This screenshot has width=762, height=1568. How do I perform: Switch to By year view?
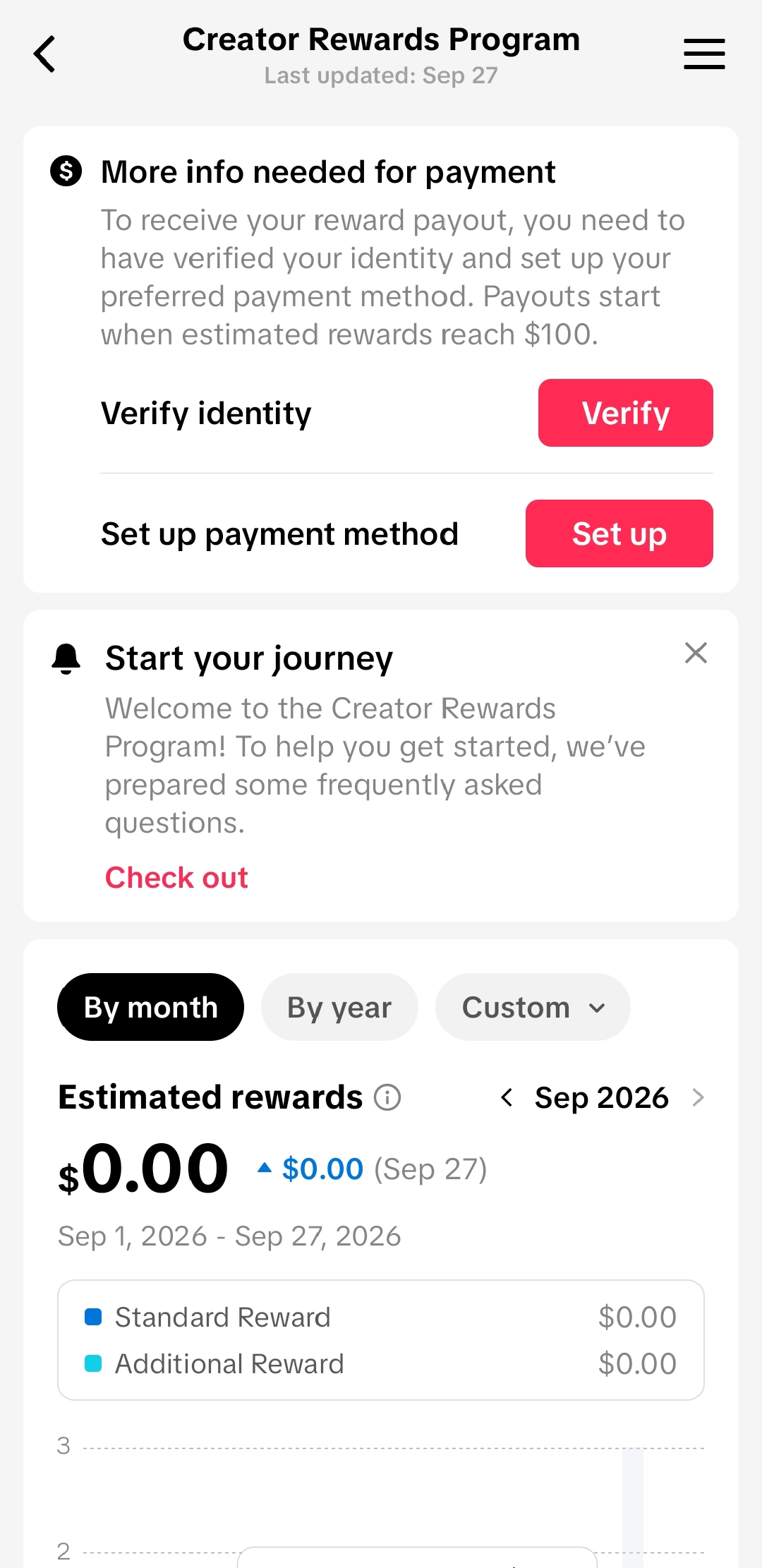coord(339,1007)
